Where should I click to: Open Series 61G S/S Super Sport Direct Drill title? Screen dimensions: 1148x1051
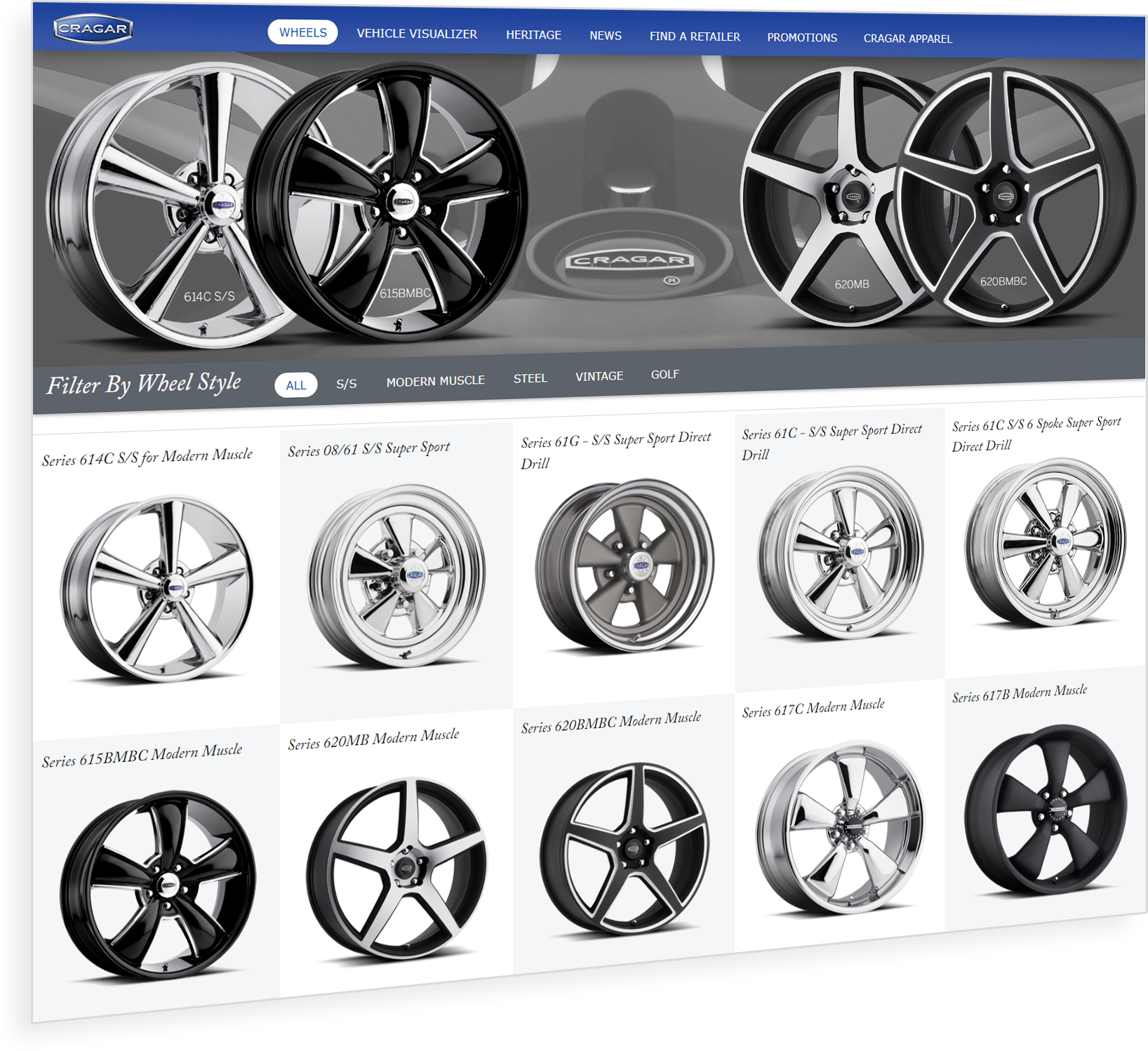[616, 450]
